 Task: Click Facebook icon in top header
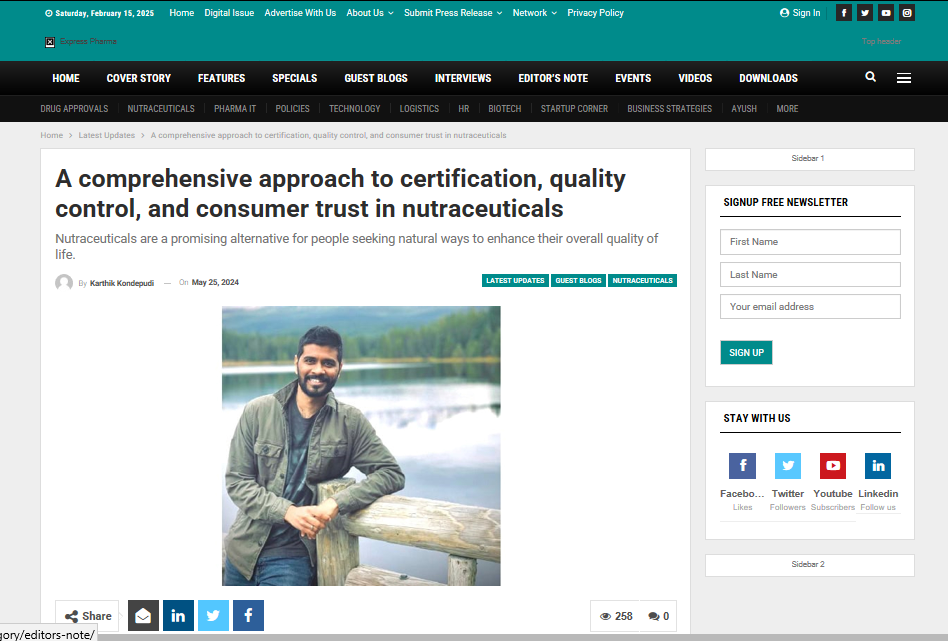click(x=843, y=13)
